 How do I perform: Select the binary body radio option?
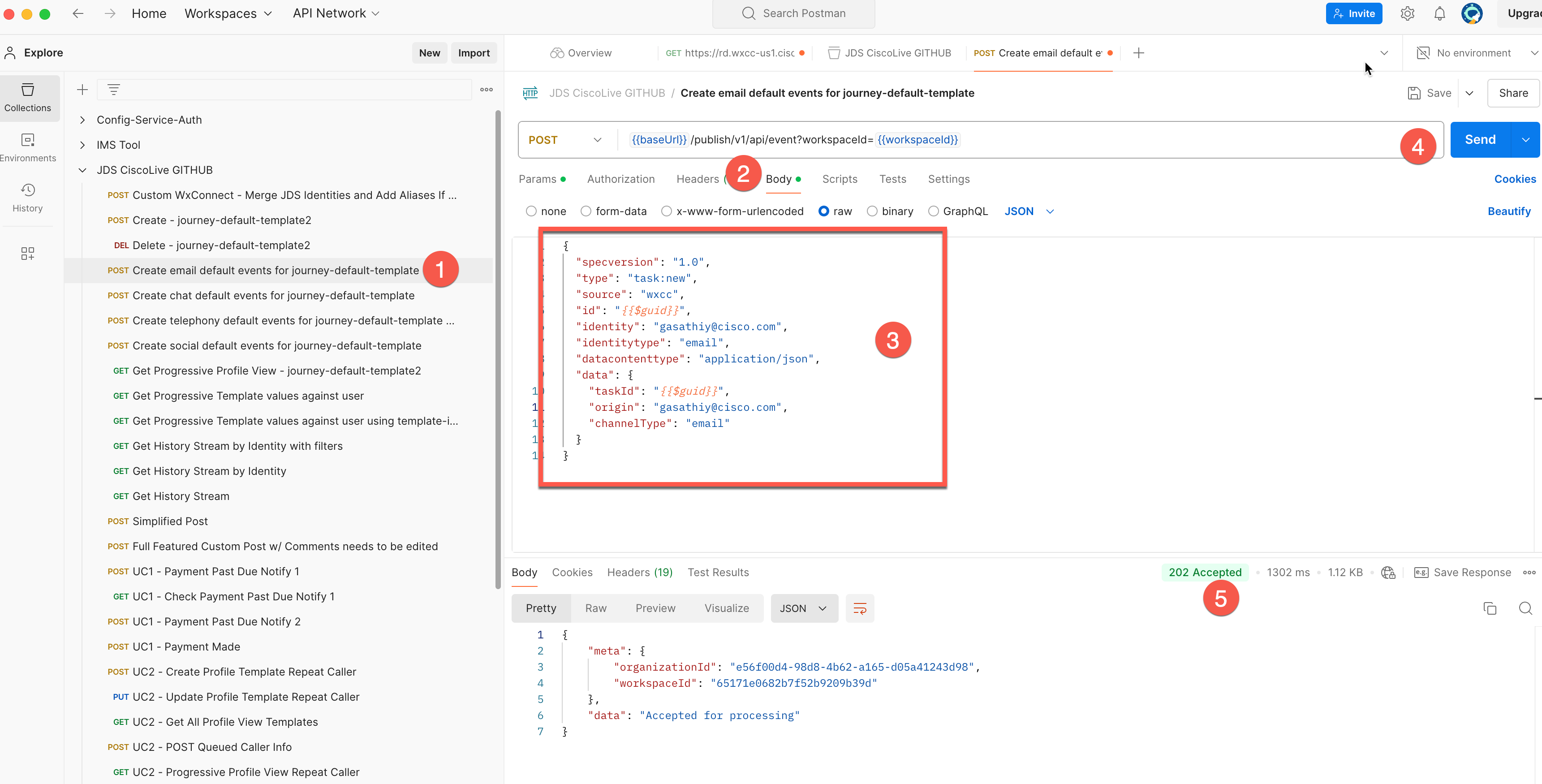pos(872,211)
